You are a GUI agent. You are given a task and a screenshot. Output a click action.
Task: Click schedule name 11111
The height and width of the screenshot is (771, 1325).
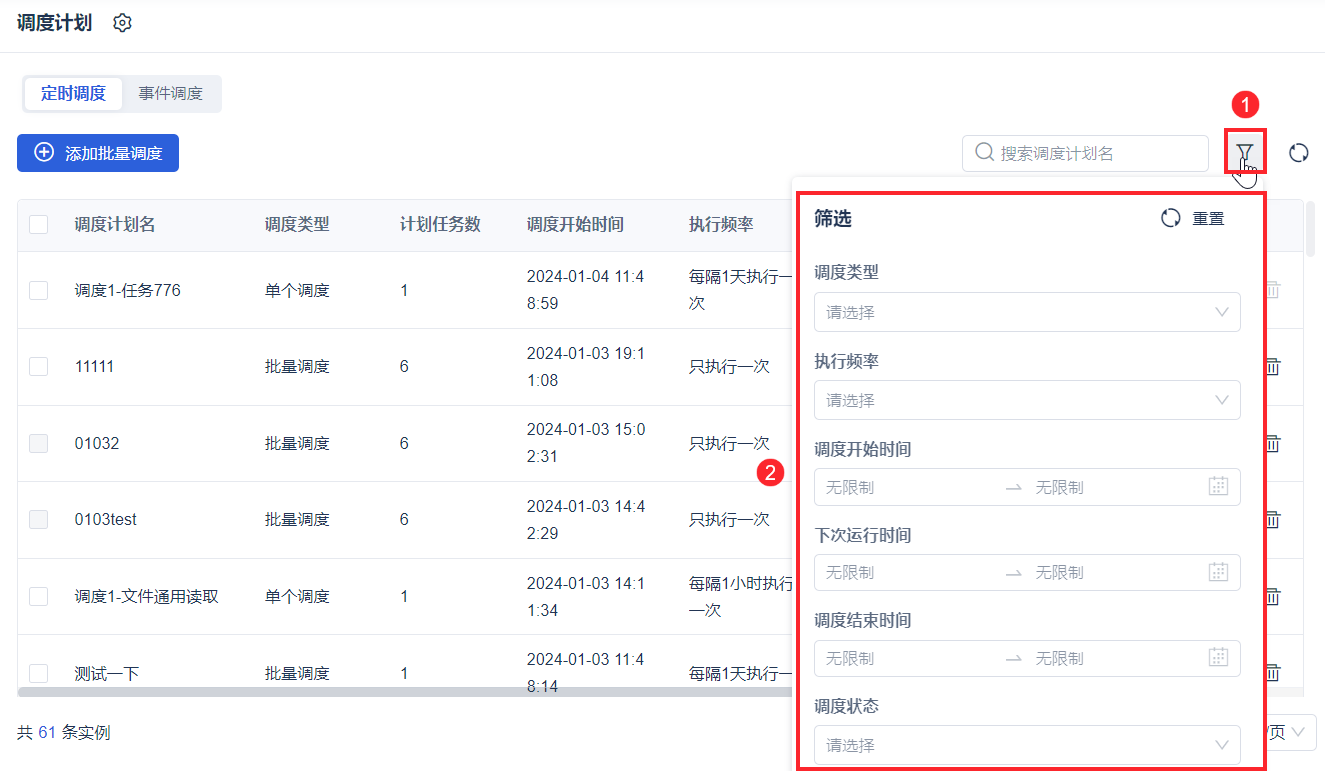tap(95, 367)
